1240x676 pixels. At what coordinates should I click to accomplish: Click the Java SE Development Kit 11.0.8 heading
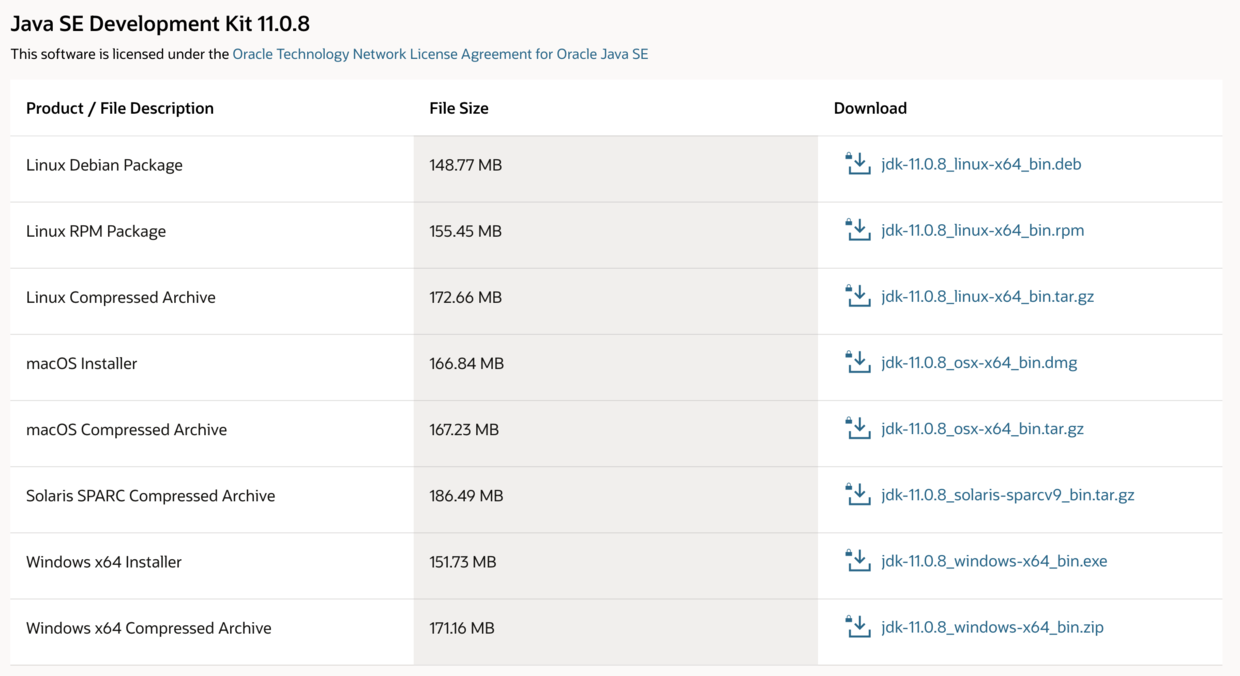click(x=160, y=23)
